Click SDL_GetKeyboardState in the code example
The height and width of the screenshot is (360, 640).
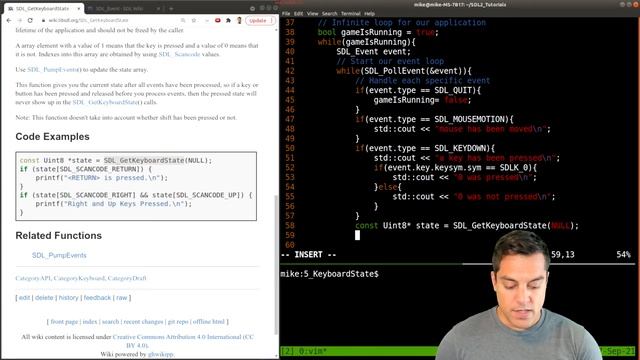[144, 160]
